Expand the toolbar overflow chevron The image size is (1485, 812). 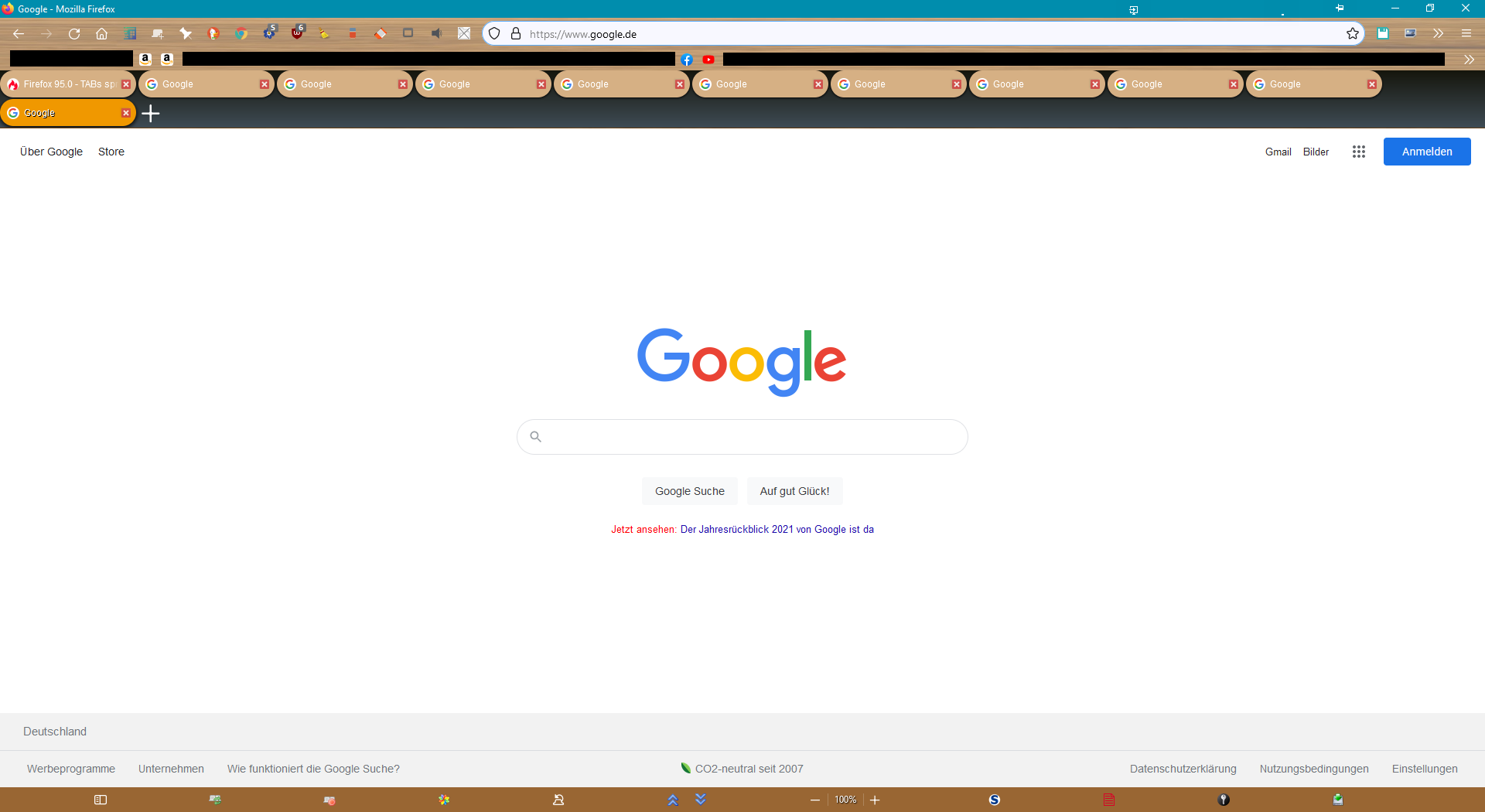coord(1439,34)
